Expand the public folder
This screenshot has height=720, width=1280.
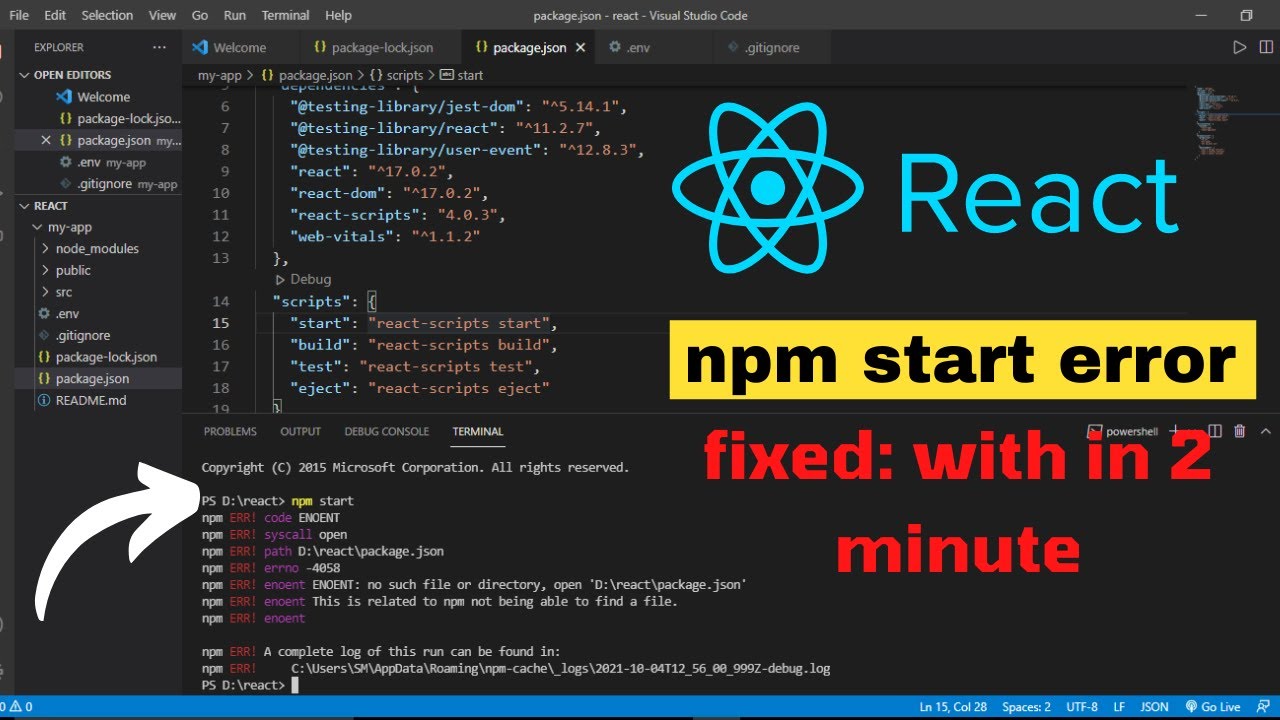(73, 270)
